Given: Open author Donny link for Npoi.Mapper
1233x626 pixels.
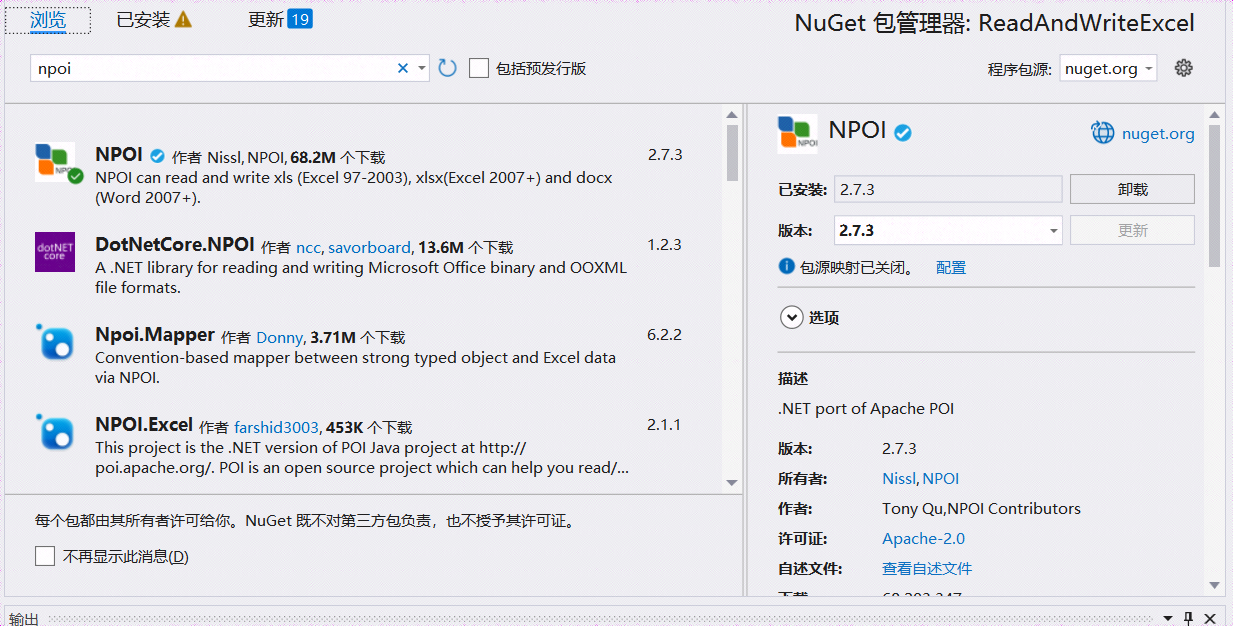Looking at the screenshot, I should [279, 337].
